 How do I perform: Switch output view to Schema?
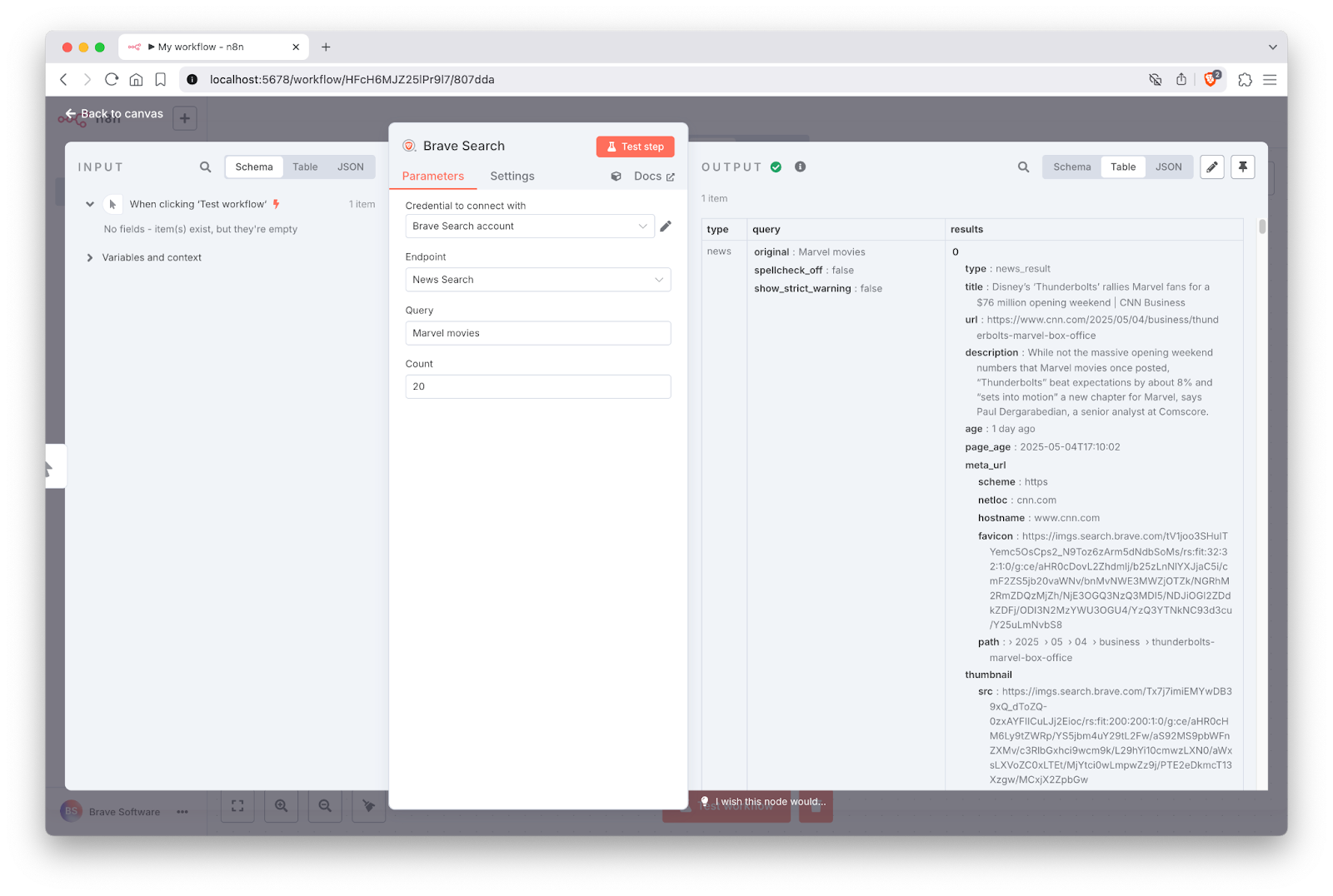[1072, 167]
